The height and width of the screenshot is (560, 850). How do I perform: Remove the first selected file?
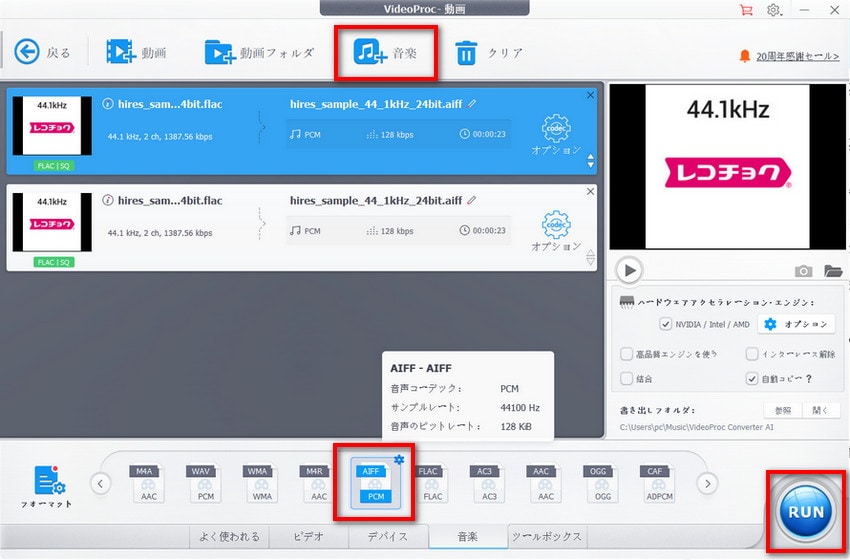point(590,95)
